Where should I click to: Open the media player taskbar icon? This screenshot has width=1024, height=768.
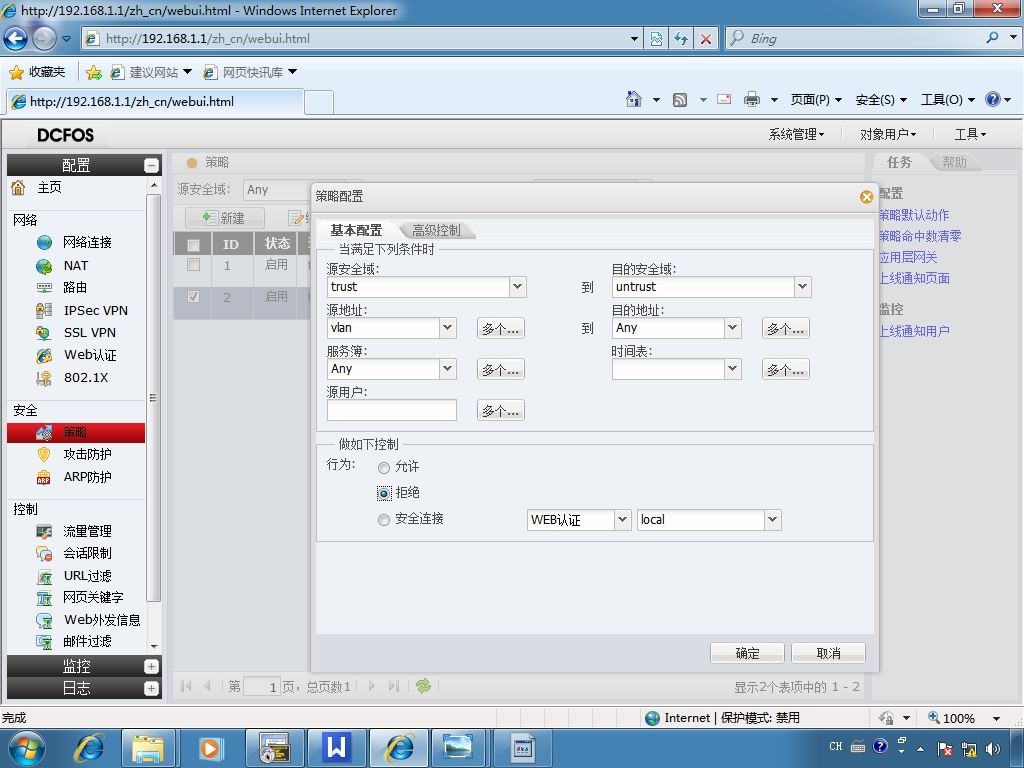point(210,748)
